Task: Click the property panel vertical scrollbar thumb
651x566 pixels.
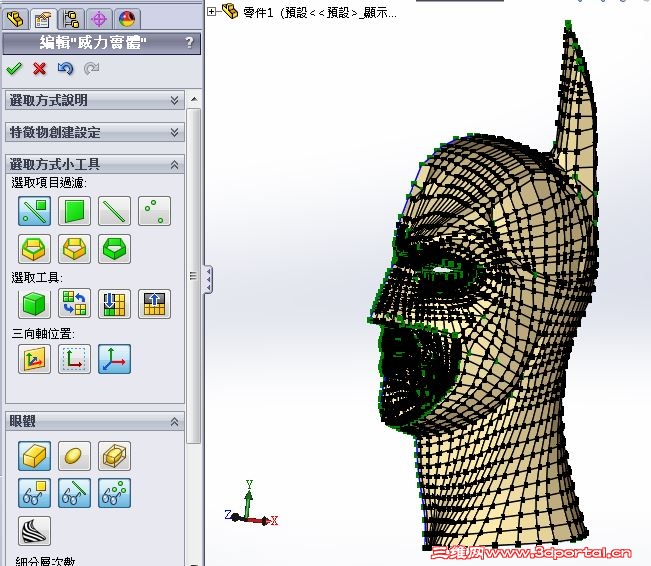Action: coord(194,276)
